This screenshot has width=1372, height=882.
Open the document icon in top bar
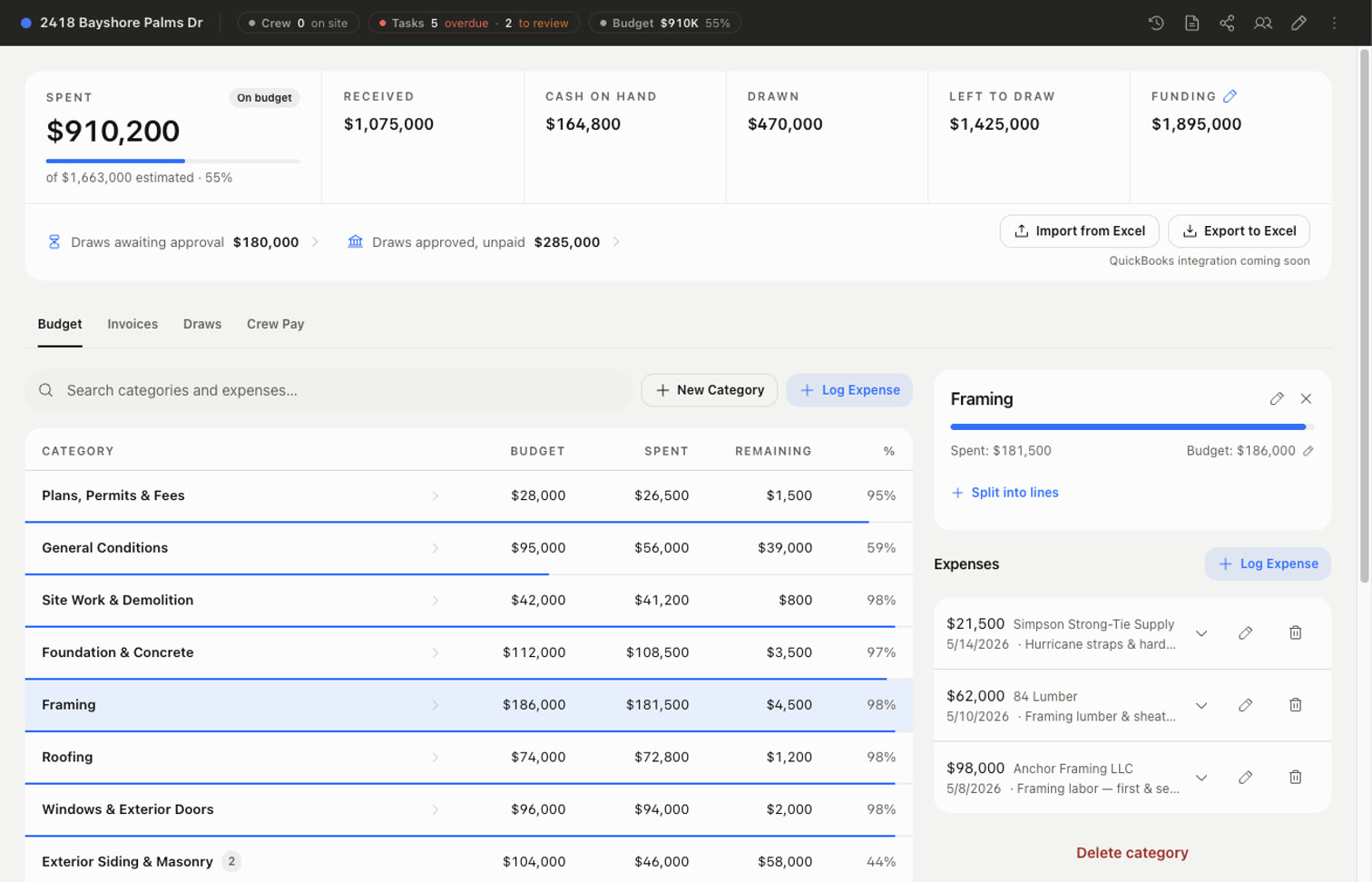(x=1191, y=23)
